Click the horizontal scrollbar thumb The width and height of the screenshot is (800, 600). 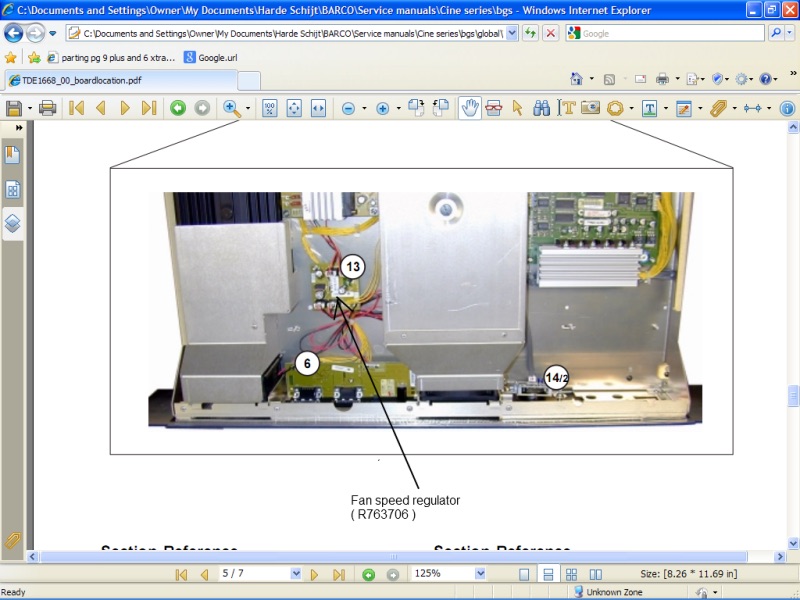[393, 556]
